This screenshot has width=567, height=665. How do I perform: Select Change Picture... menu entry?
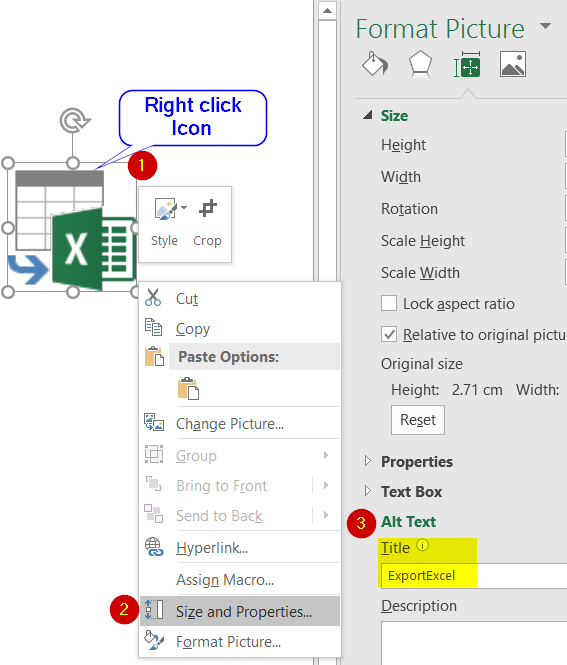point(240,423)
